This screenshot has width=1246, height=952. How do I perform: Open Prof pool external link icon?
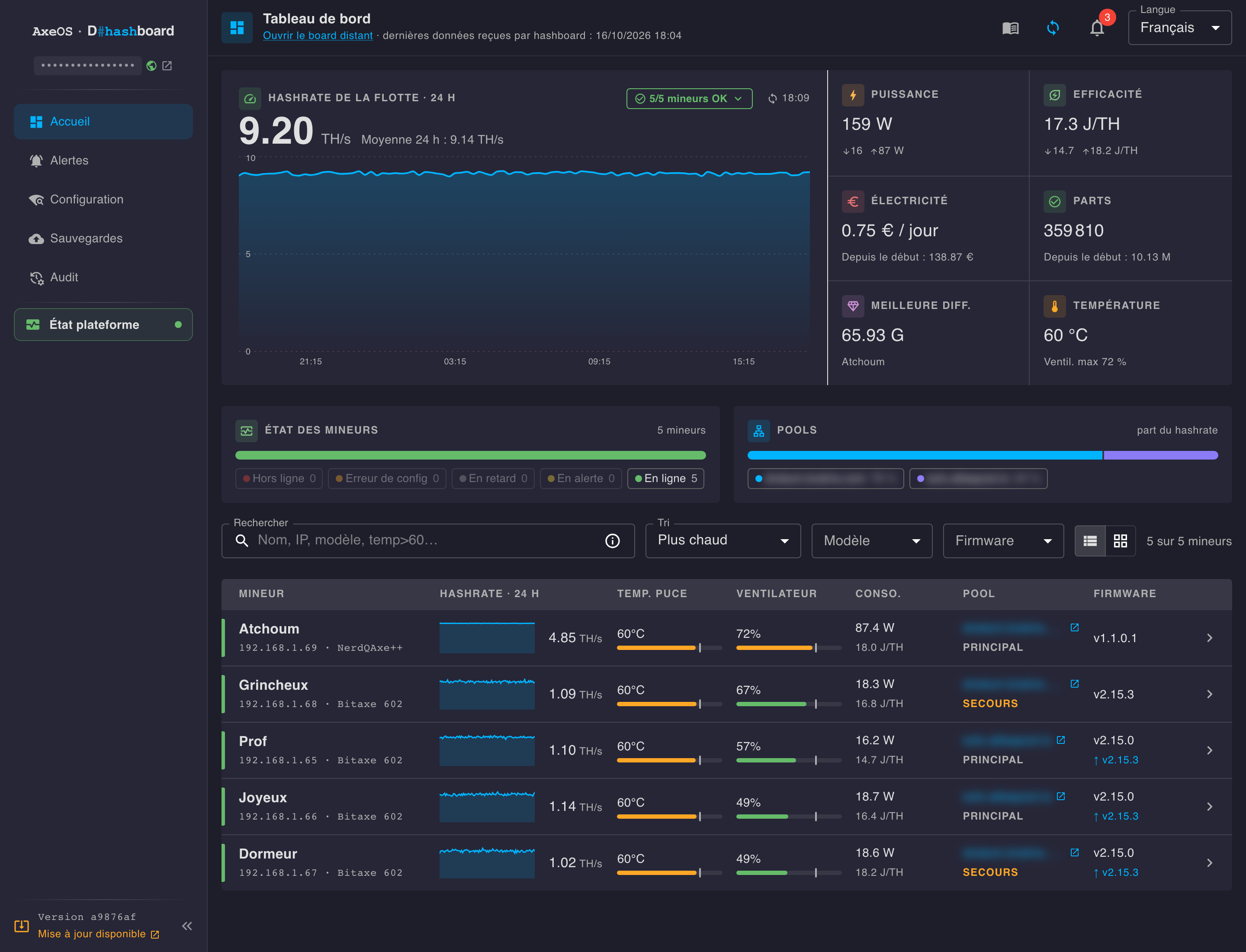1061,740
